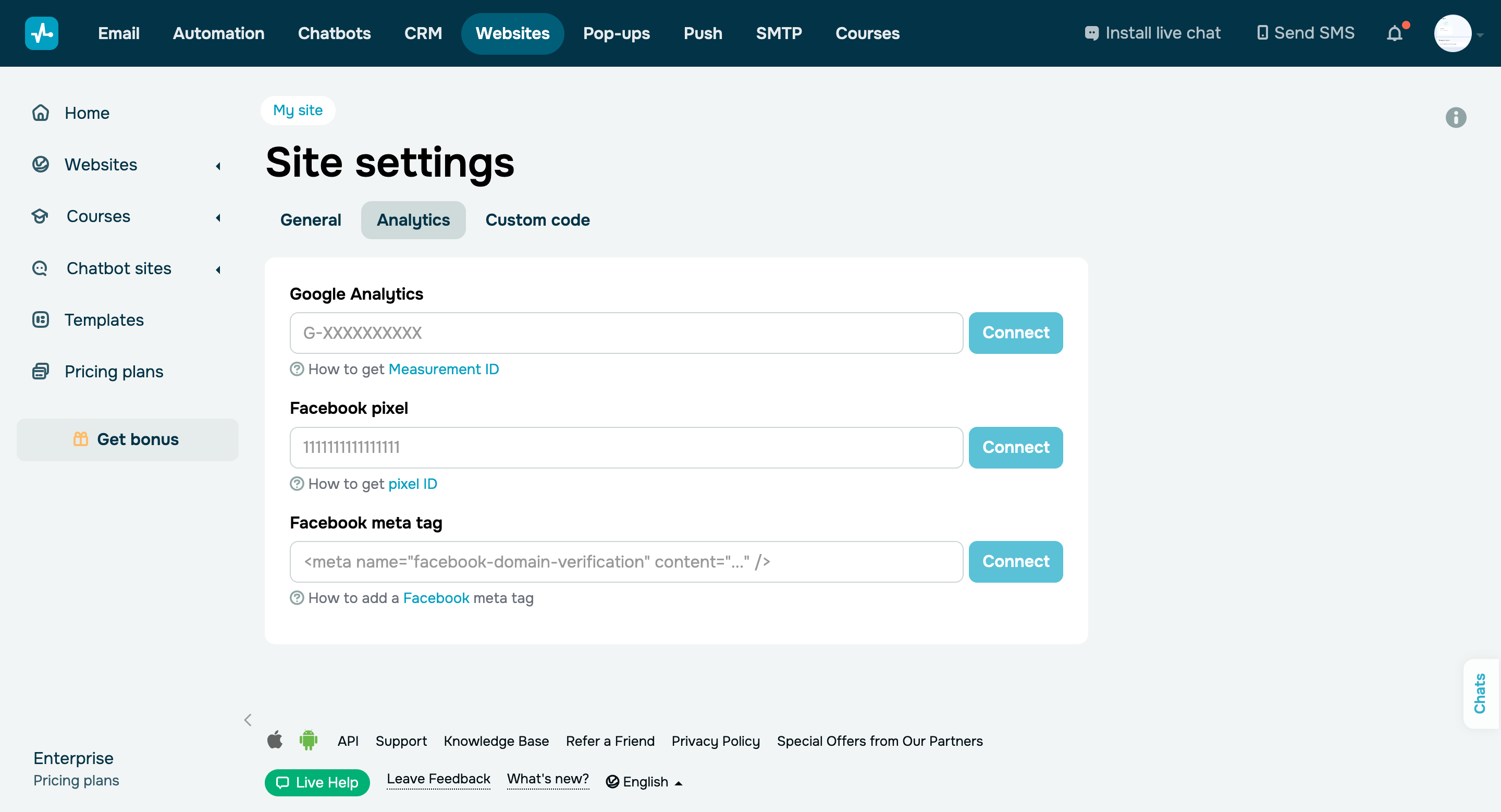Open the info icon near Site settings
Image resolution: width=1501 pixels, height=812 pixels.
point(1456,118)
